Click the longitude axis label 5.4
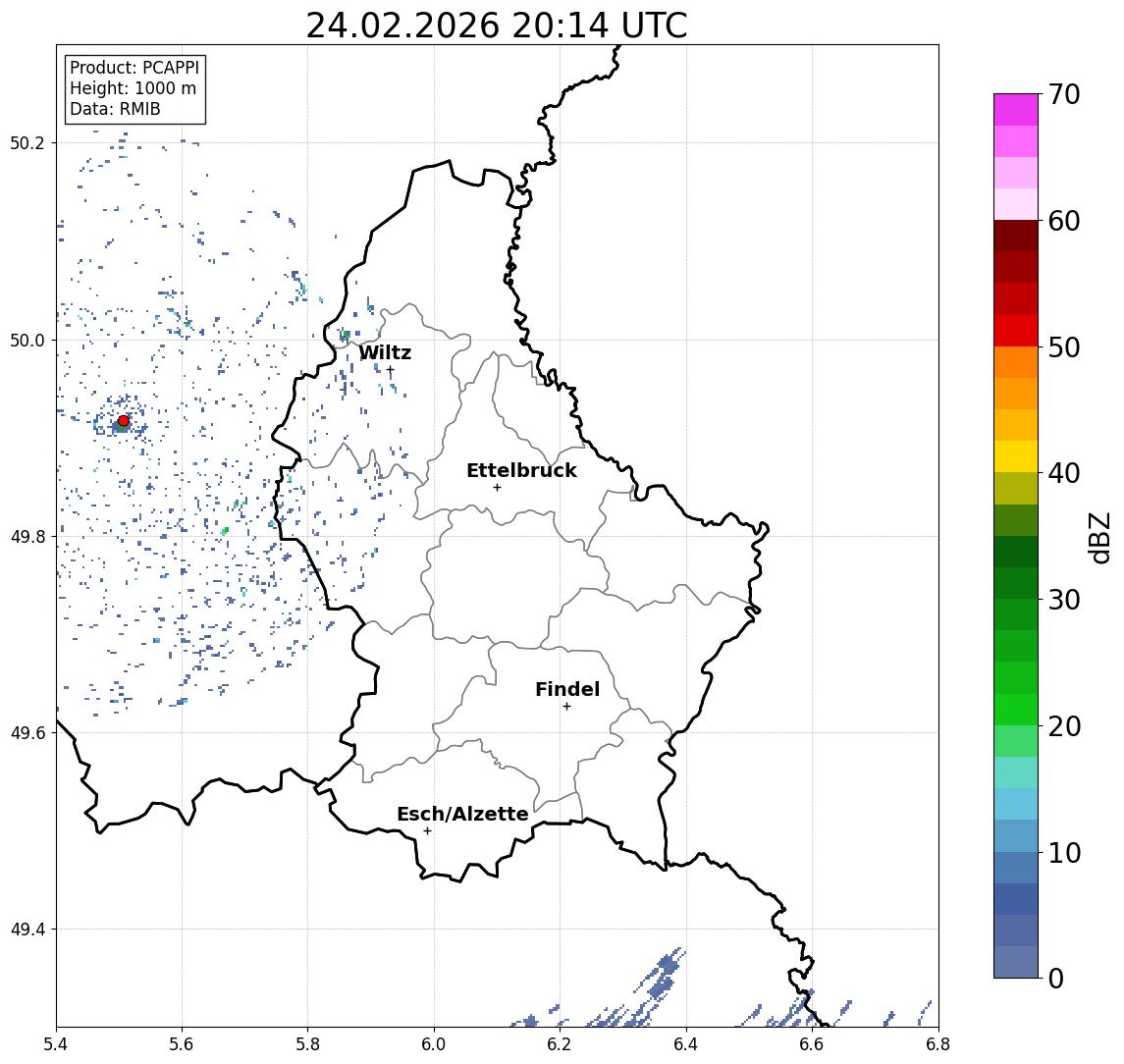The width and height of the screenshot is (1124, 1064). click(56, 1044)
